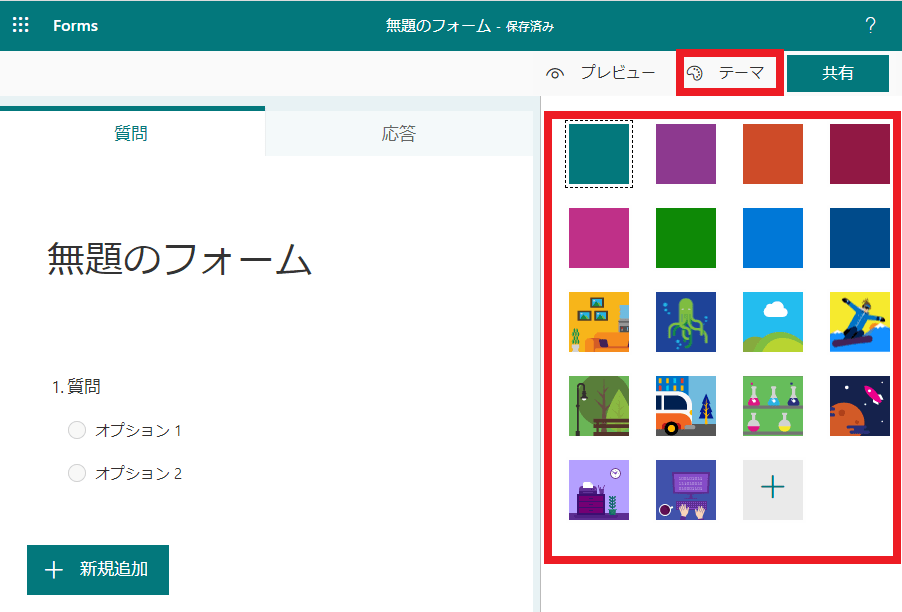Click the 新規追加 add new button
This screenshot has height=612, width=902.
(x=98, y=569)
